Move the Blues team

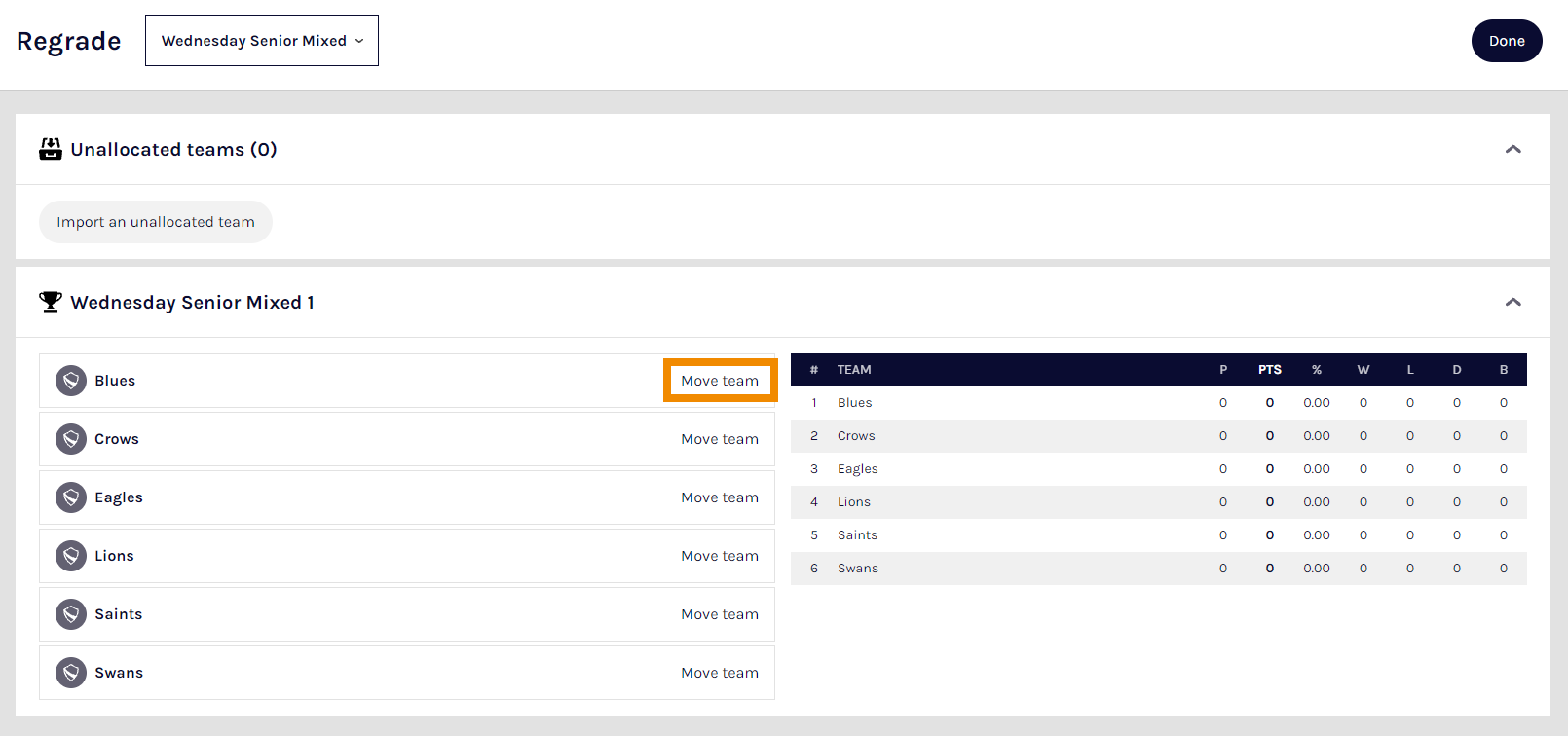[x=720, y=381]
